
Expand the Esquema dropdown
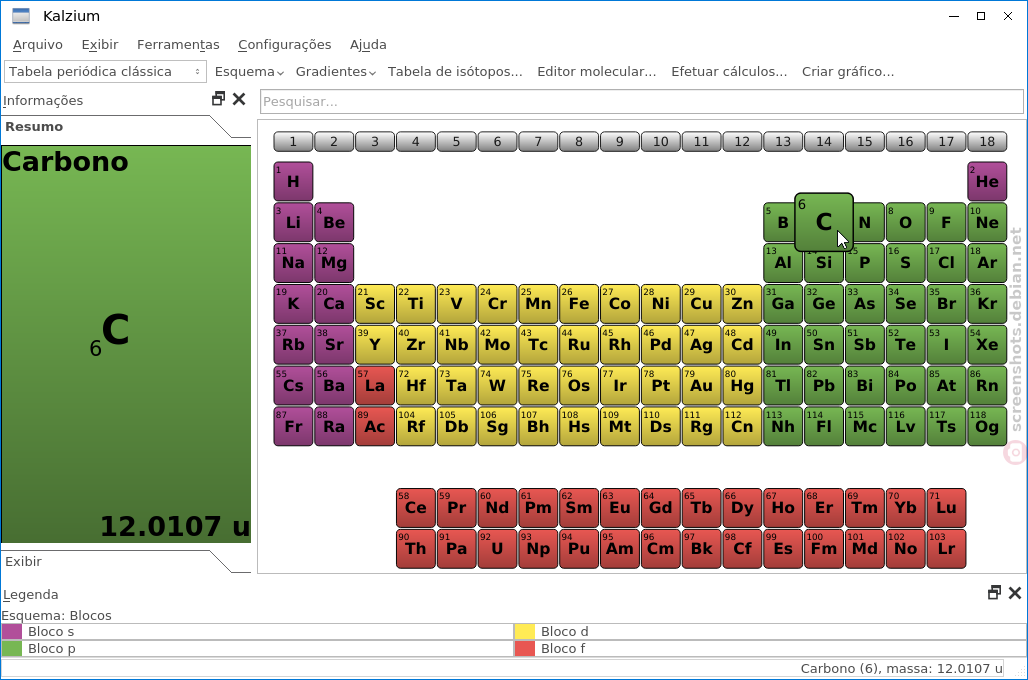tap(249, 71)
